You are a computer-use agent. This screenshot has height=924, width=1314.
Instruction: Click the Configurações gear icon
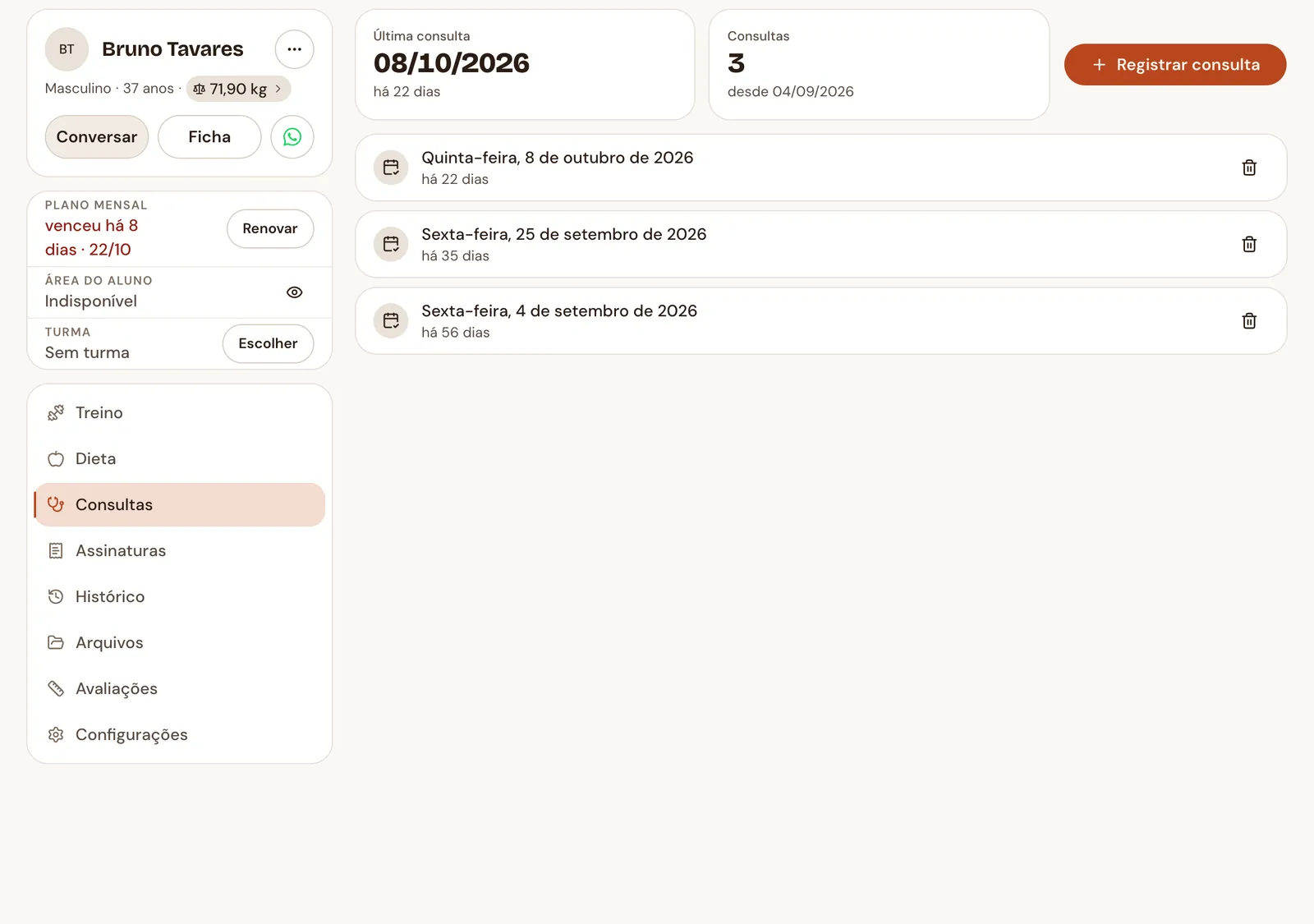56,734
